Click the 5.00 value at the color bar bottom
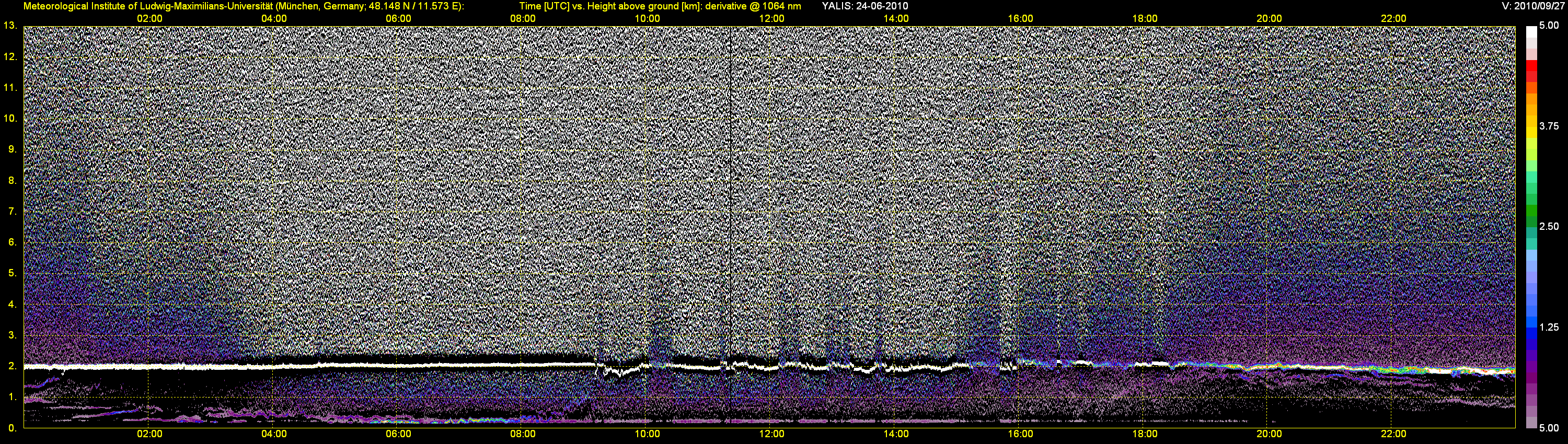 [1549, 428]
